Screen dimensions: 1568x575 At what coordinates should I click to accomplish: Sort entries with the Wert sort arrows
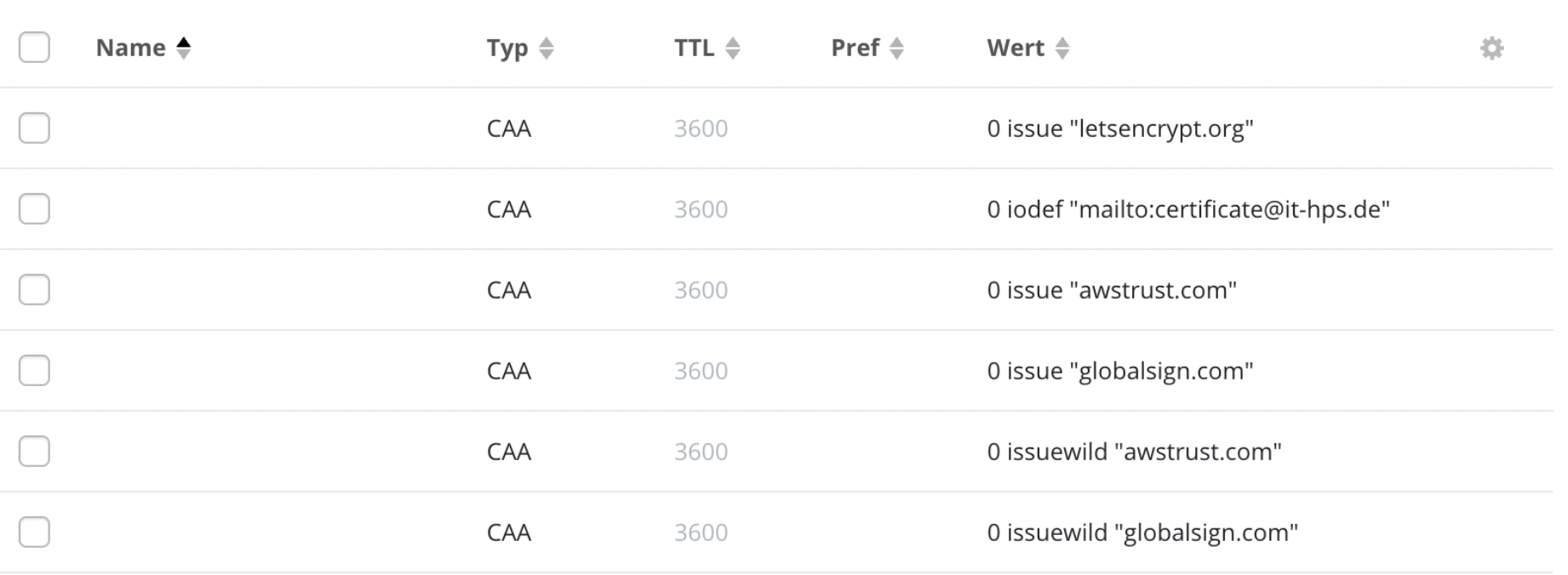(x=1064, y=48)
